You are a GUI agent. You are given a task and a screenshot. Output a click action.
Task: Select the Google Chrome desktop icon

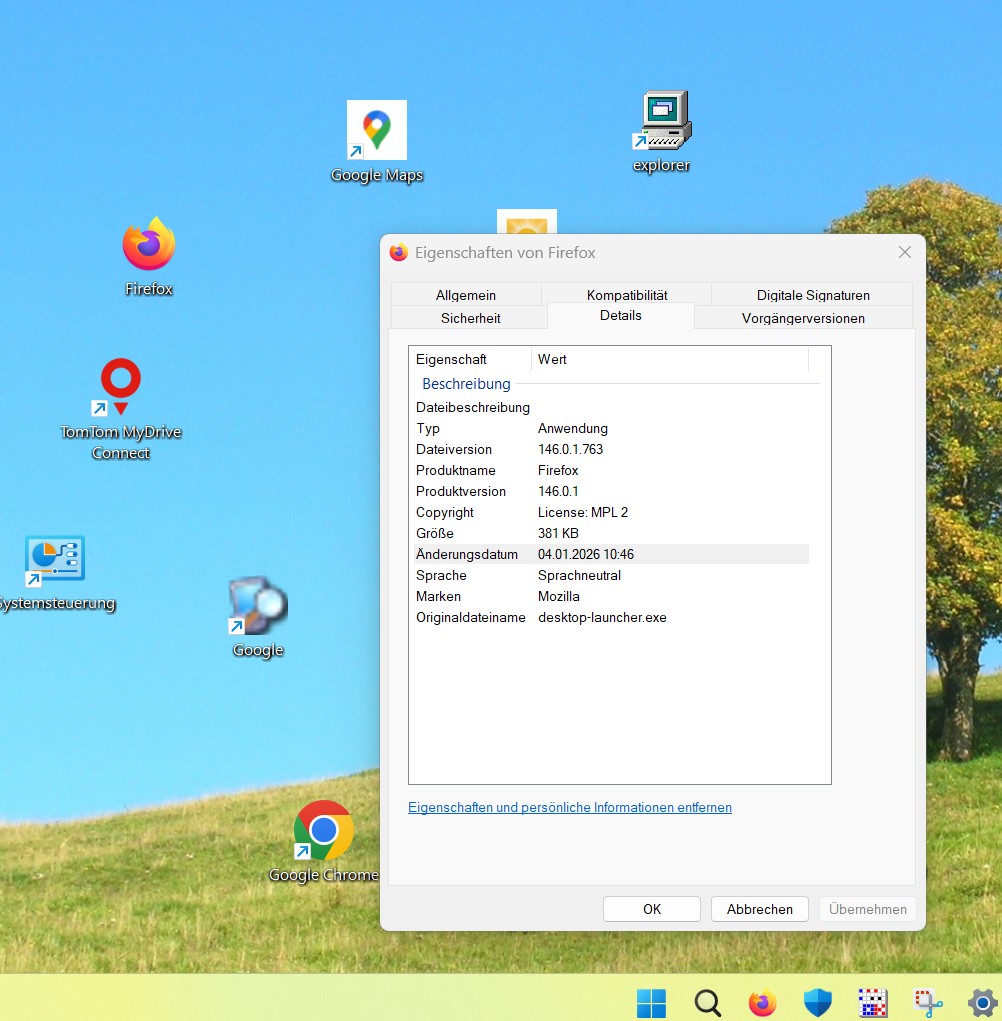click(323, 831)
